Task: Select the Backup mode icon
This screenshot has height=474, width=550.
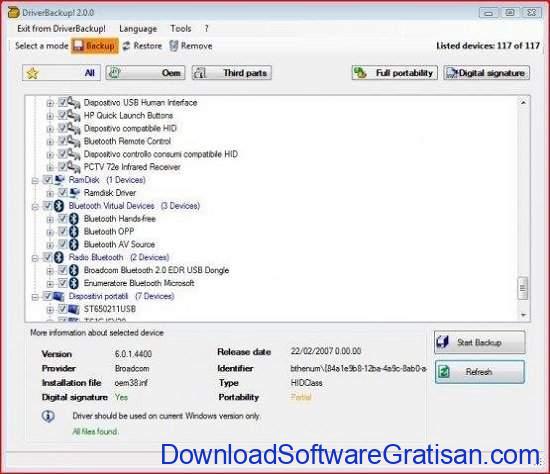Action: click(x=78, y=46)
